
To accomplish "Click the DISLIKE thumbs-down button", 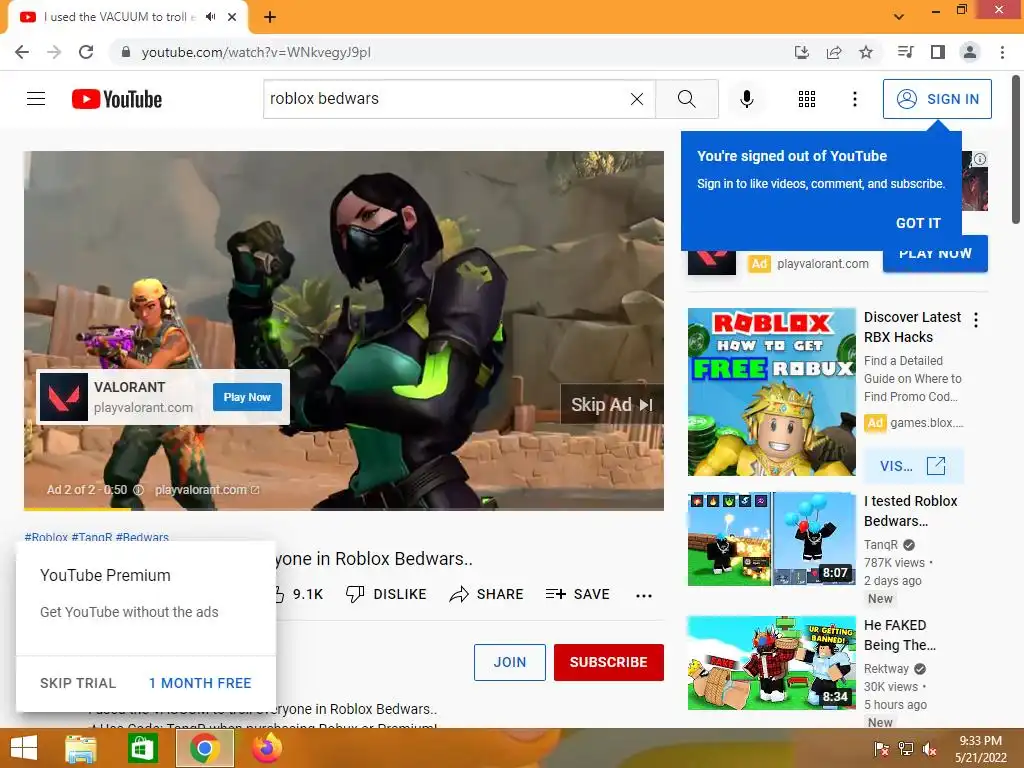I will pos(386,594).
